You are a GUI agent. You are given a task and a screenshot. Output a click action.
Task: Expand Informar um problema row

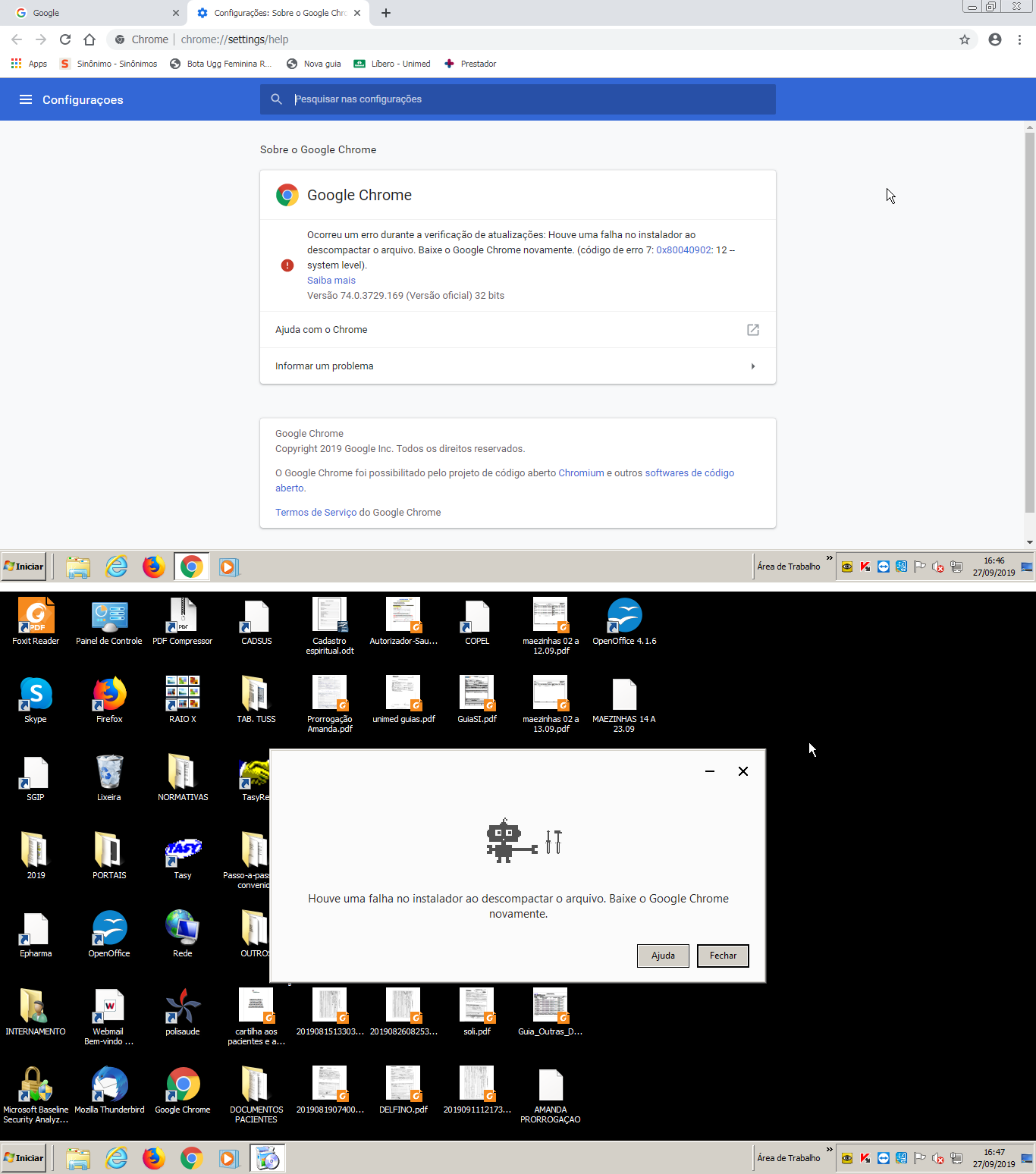pyautogui.click(x=518, y=366)
